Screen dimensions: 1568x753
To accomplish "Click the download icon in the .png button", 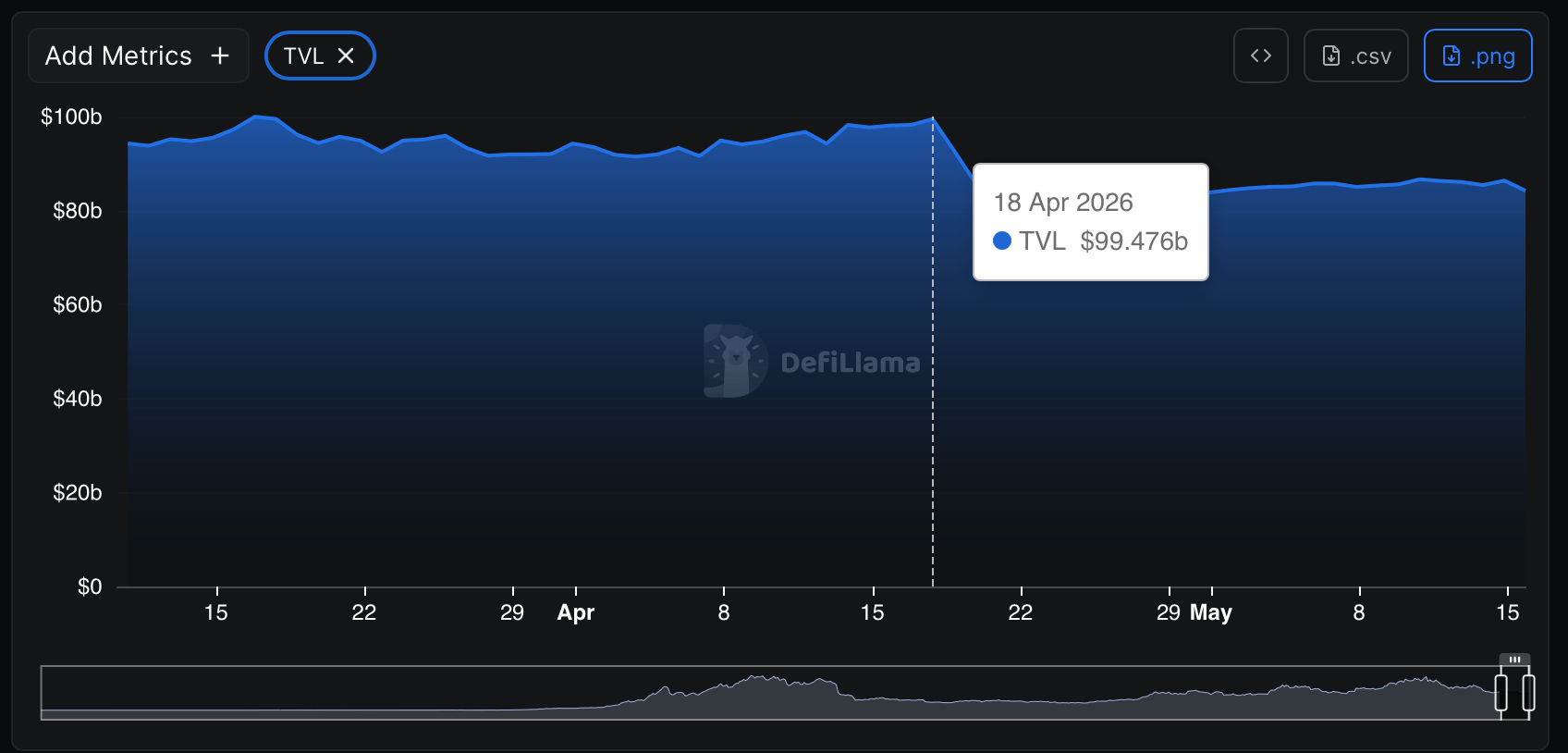I will (1452, 56).
